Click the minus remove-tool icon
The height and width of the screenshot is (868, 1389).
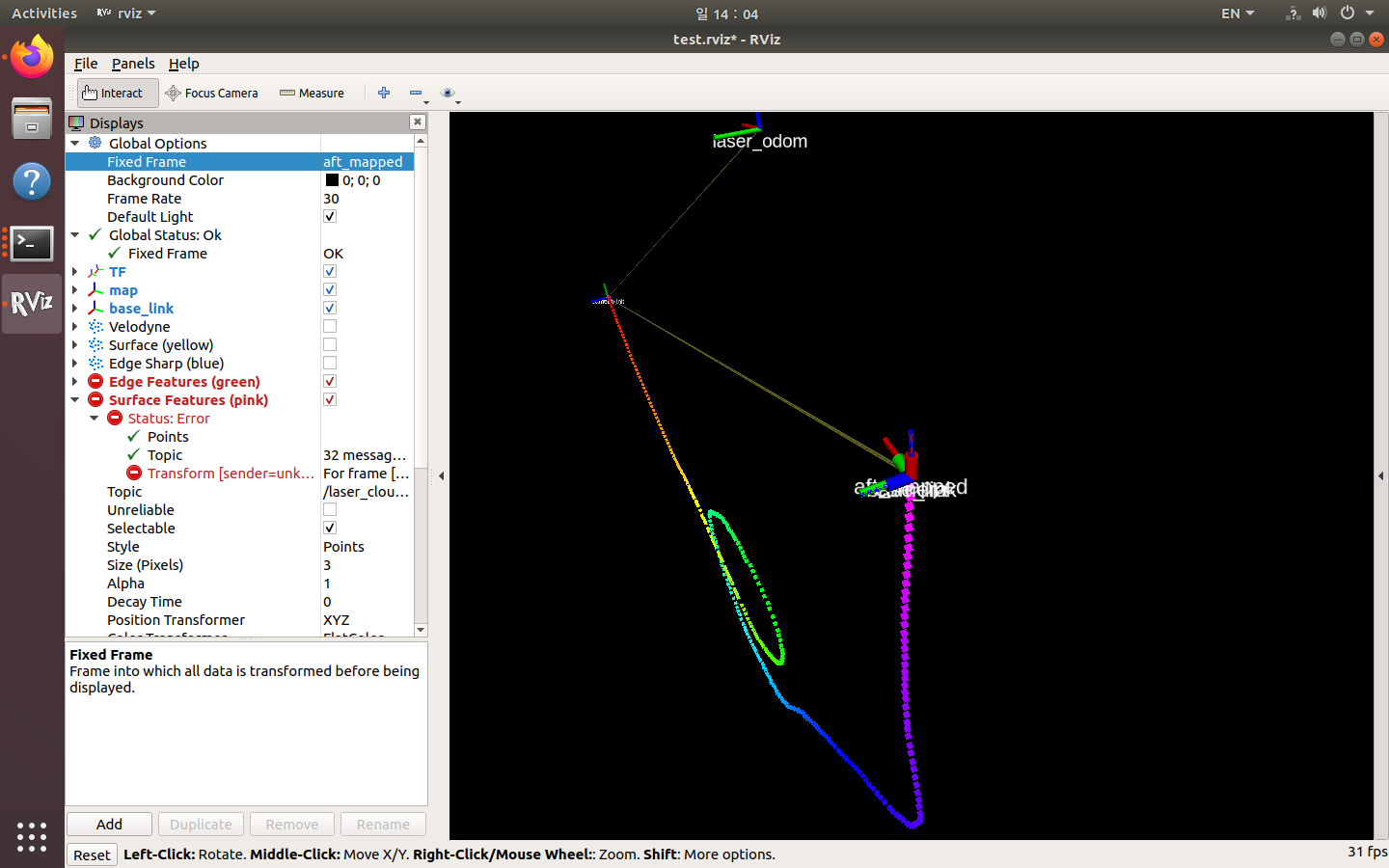pos(416,93)
